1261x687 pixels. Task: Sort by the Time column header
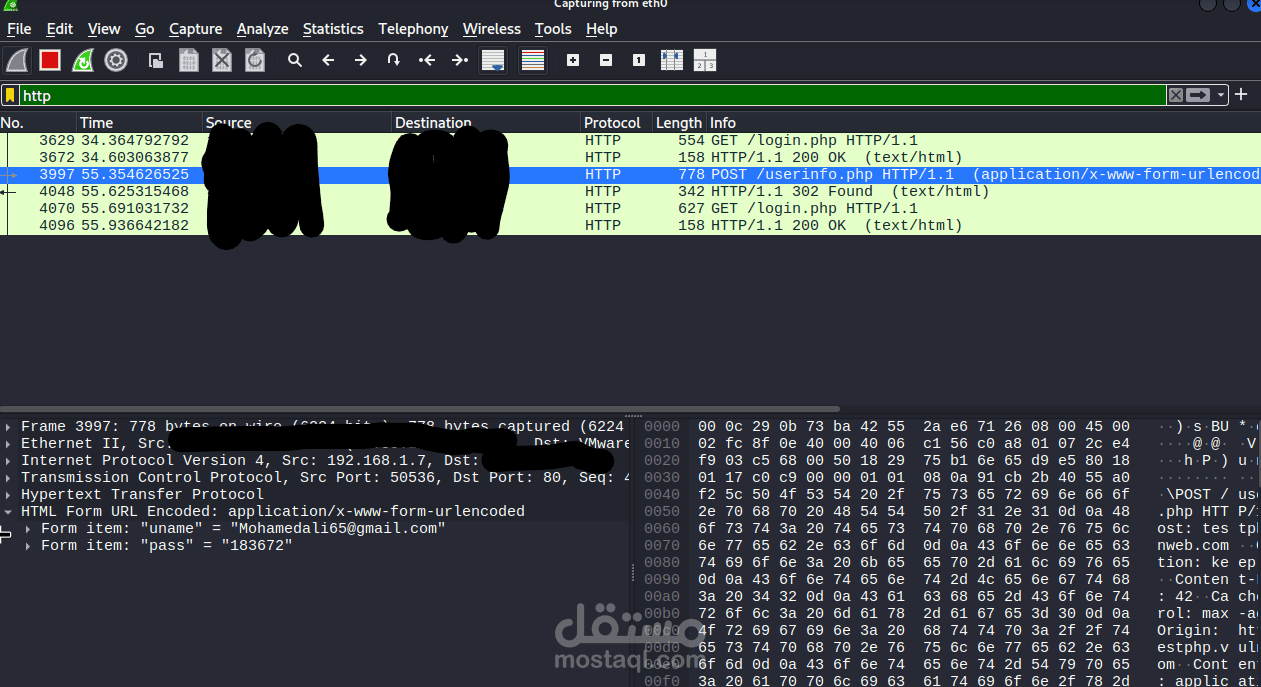140,123
